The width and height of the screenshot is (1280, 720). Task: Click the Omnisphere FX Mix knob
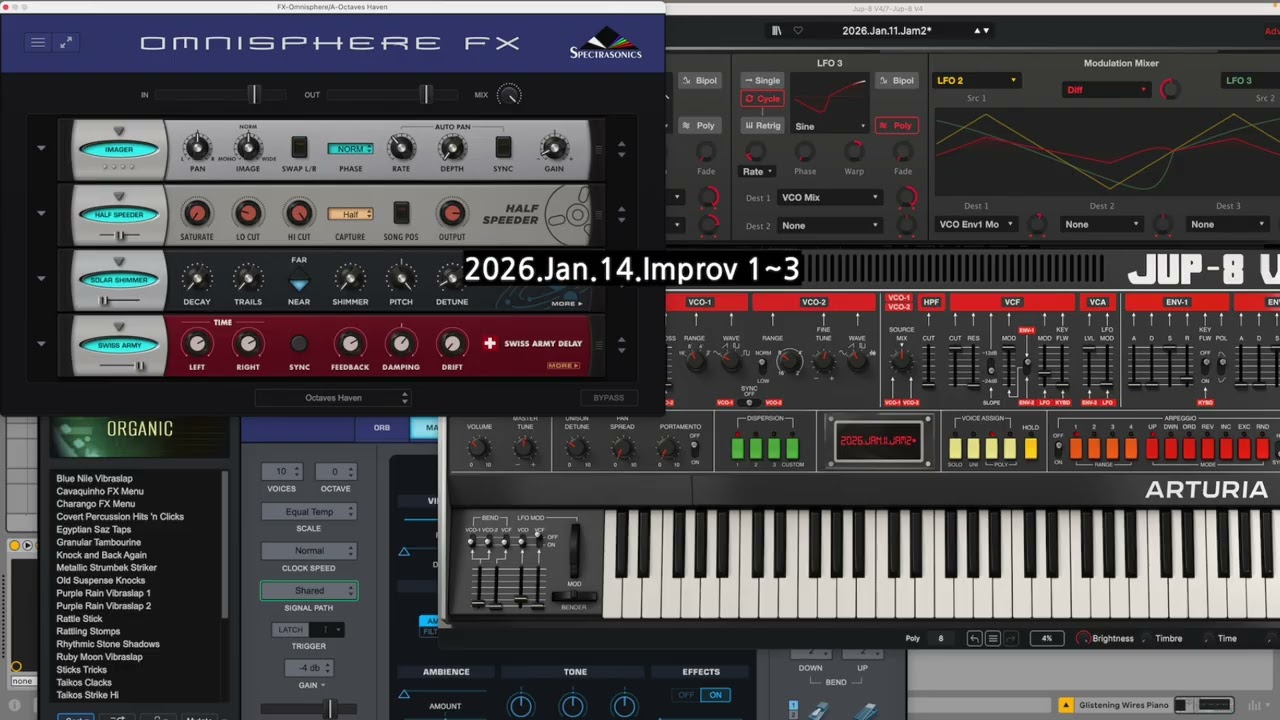point(509,95)
